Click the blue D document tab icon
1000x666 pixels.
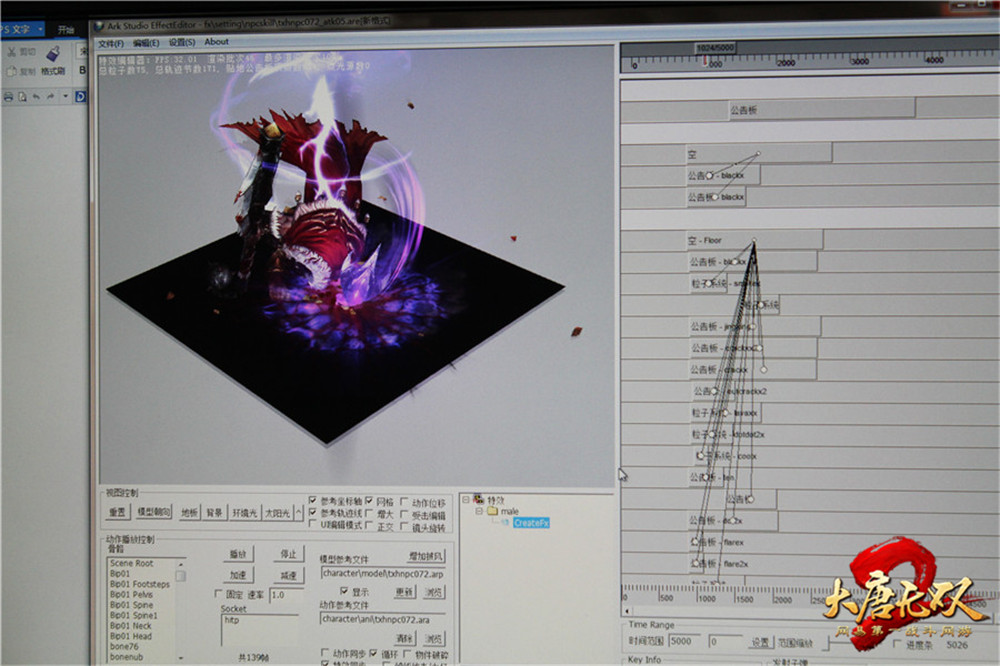(80, 97)
